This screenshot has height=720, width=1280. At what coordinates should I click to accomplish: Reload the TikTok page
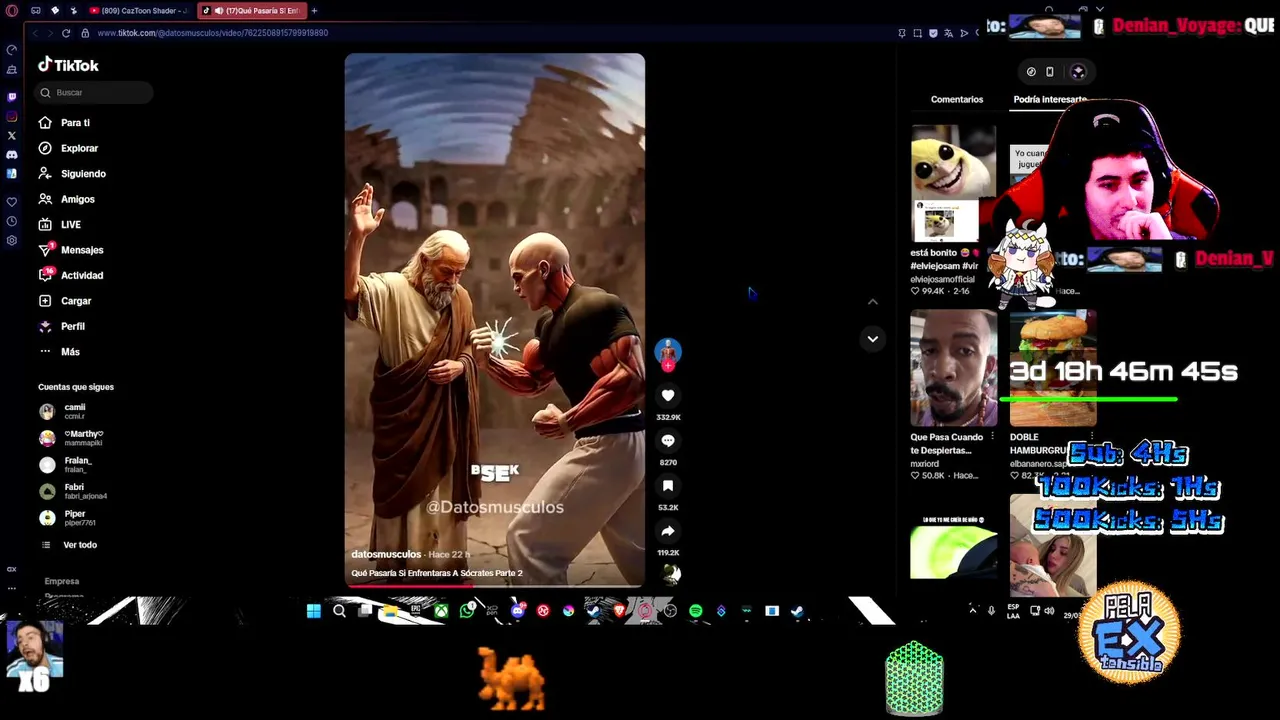click(x=66, y=33)
